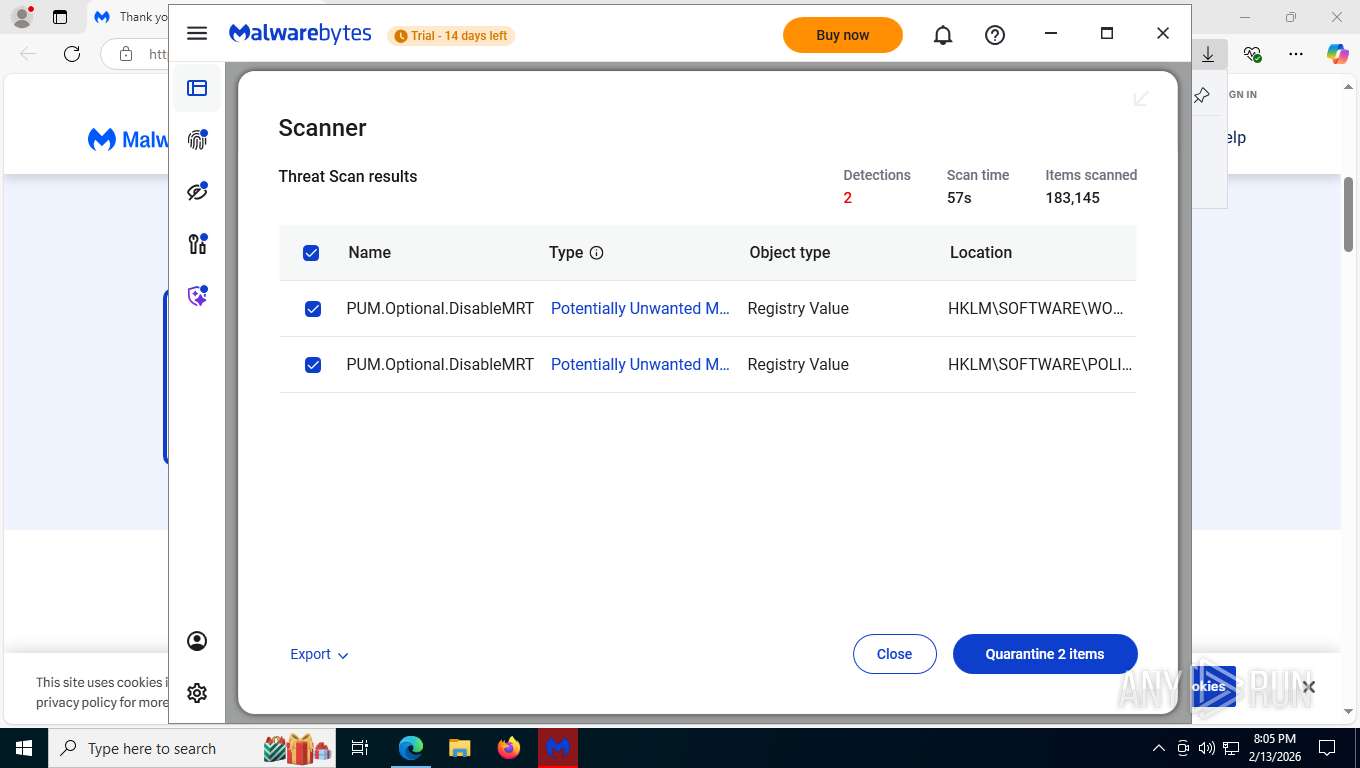Open the purple shield Trusted Advisor icon
This screenshot has width=1360, height=768.
(197, 296)
